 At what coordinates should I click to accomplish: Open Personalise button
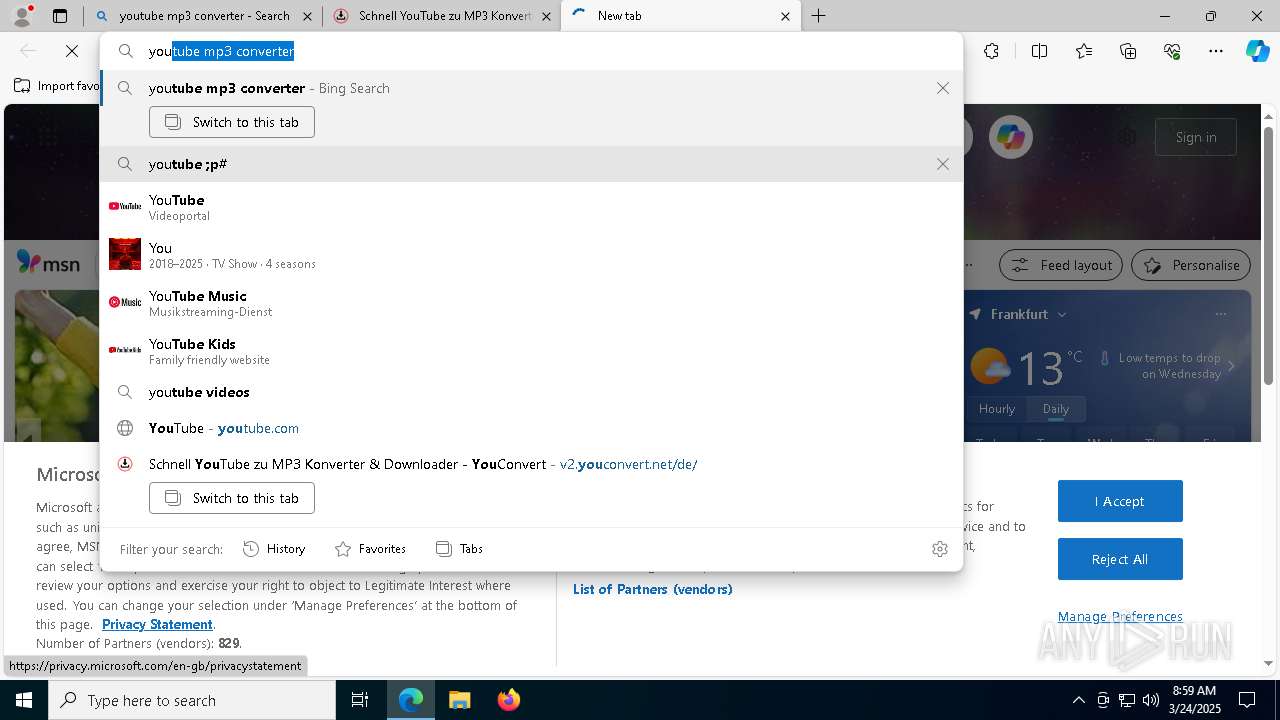tap(1191, 265)
